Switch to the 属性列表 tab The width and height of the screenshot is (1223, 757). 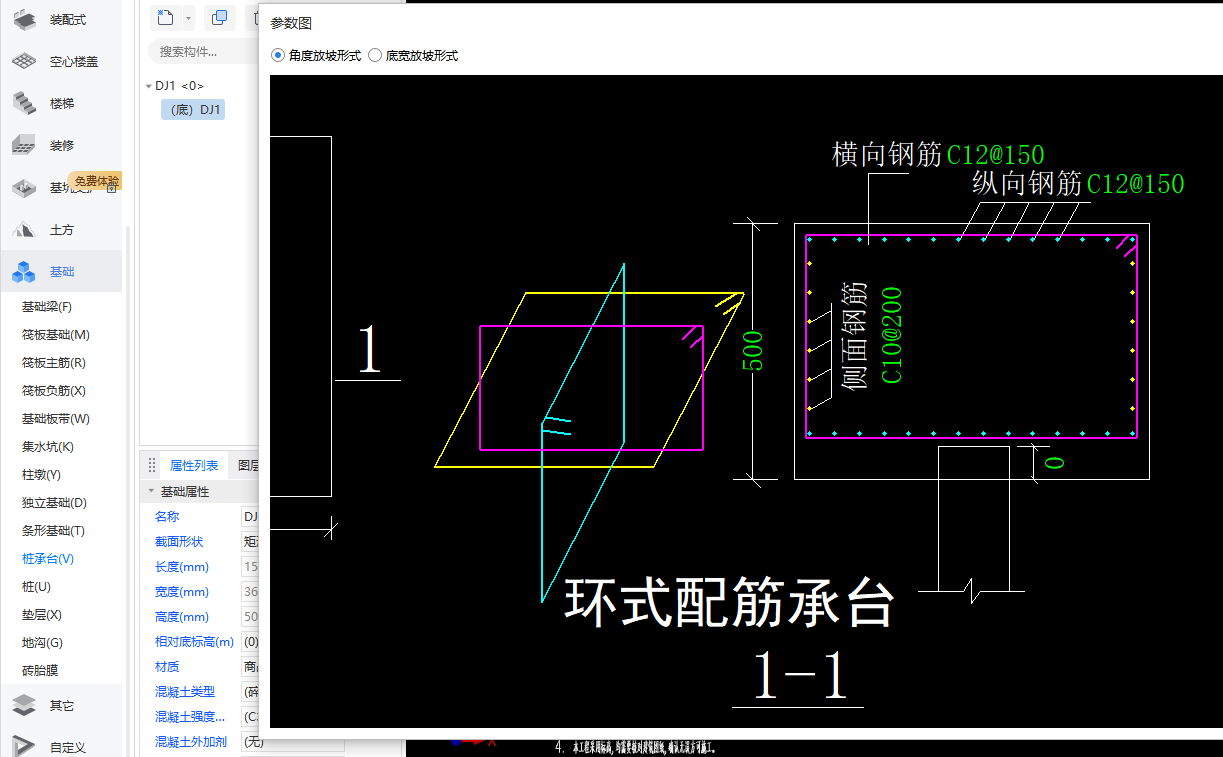194,466
